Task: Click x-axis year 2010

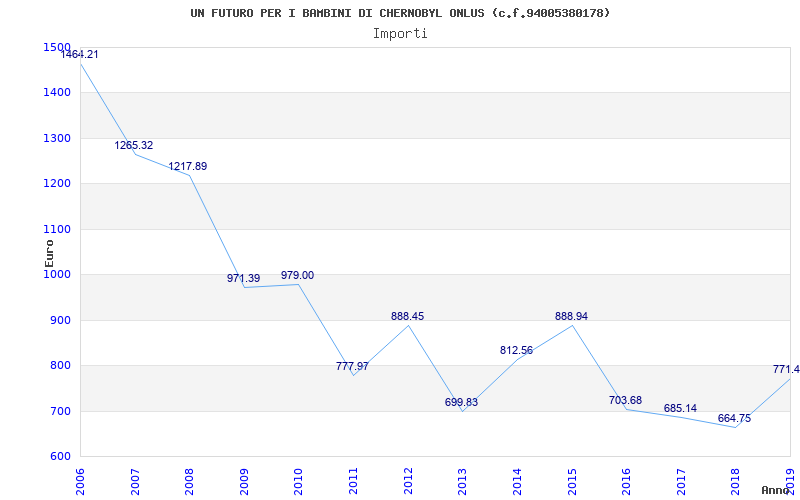Action: coord(298,482)
